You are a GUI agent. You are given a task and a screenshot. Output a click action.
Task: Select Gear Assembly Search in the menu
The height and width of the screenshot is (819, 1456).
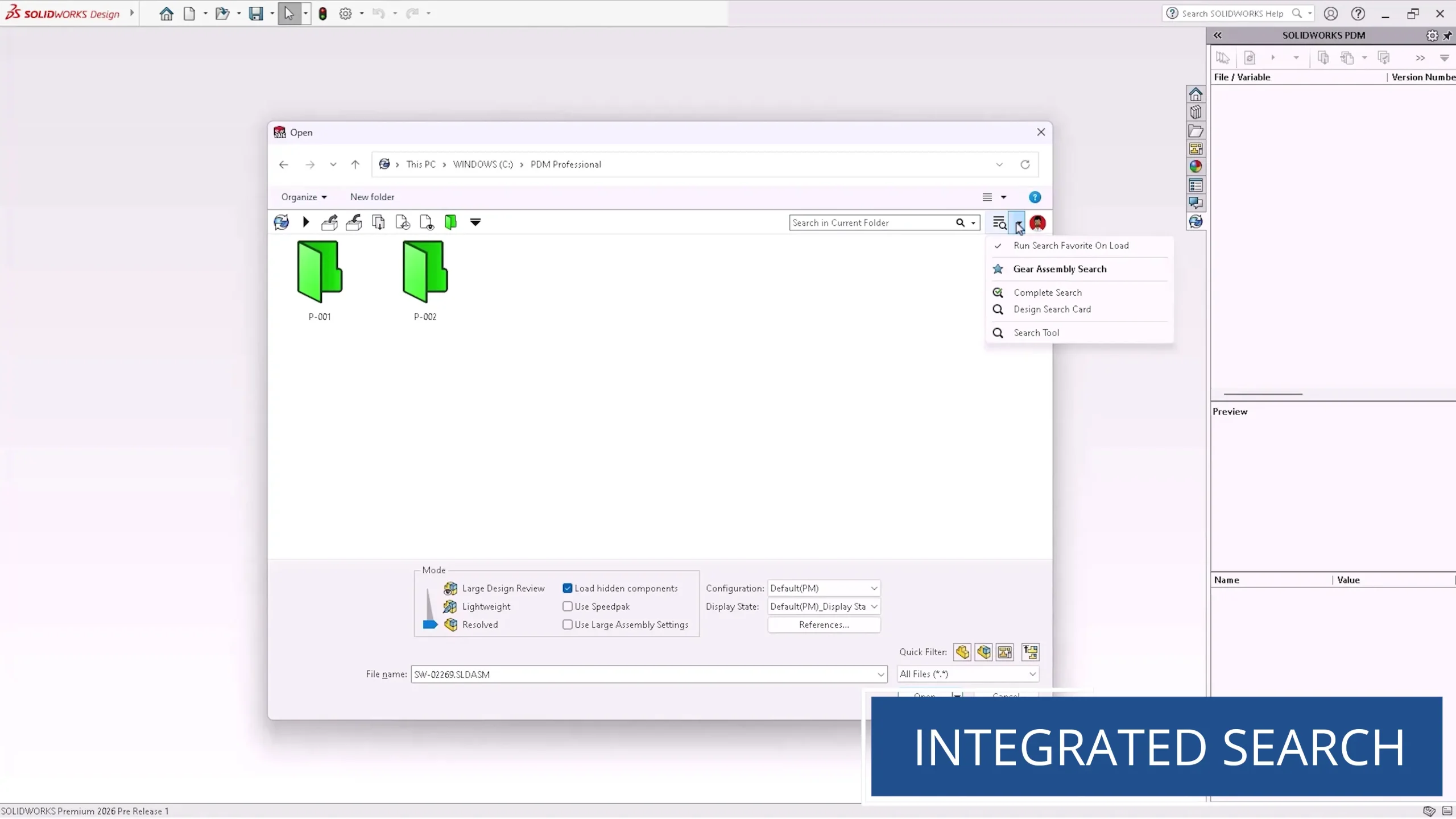pyautogui.click(x=1059, y=268)
